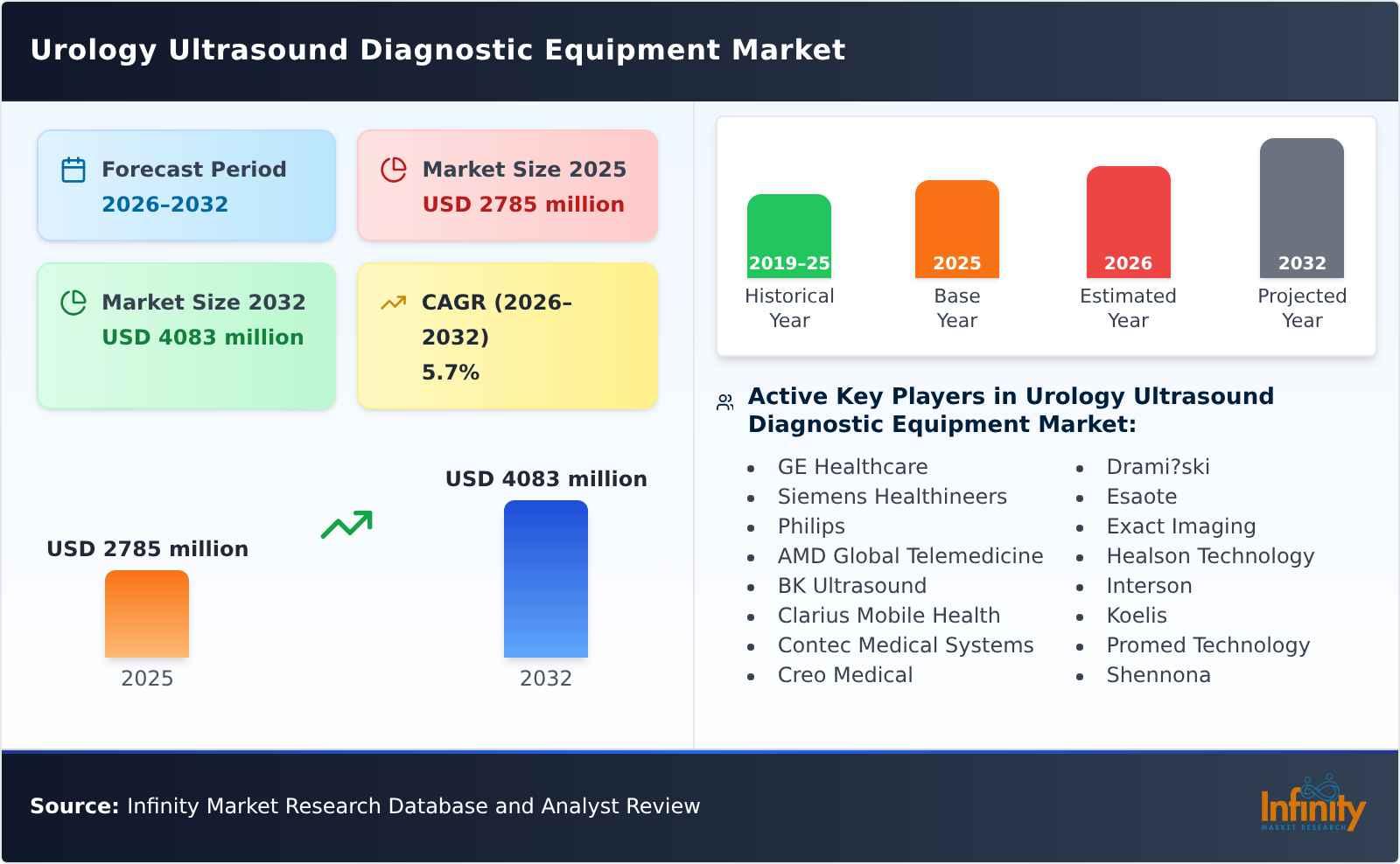Click the Source attribution text
This screenshot has height=864, width=1400.
pyautogui.click(x=364, y=806)
